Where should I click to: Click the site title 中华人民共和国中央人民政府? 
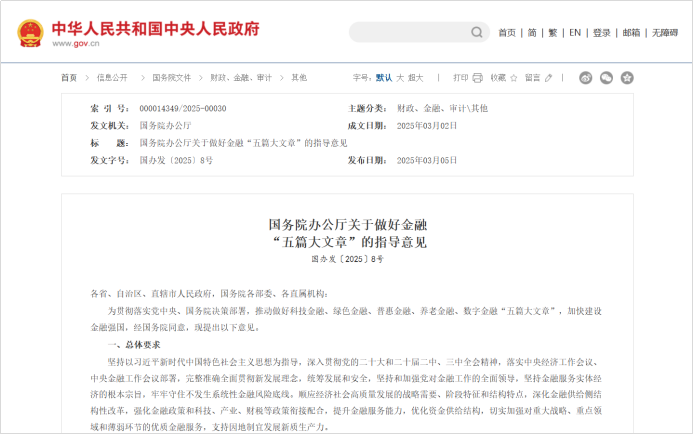[156, 29]
